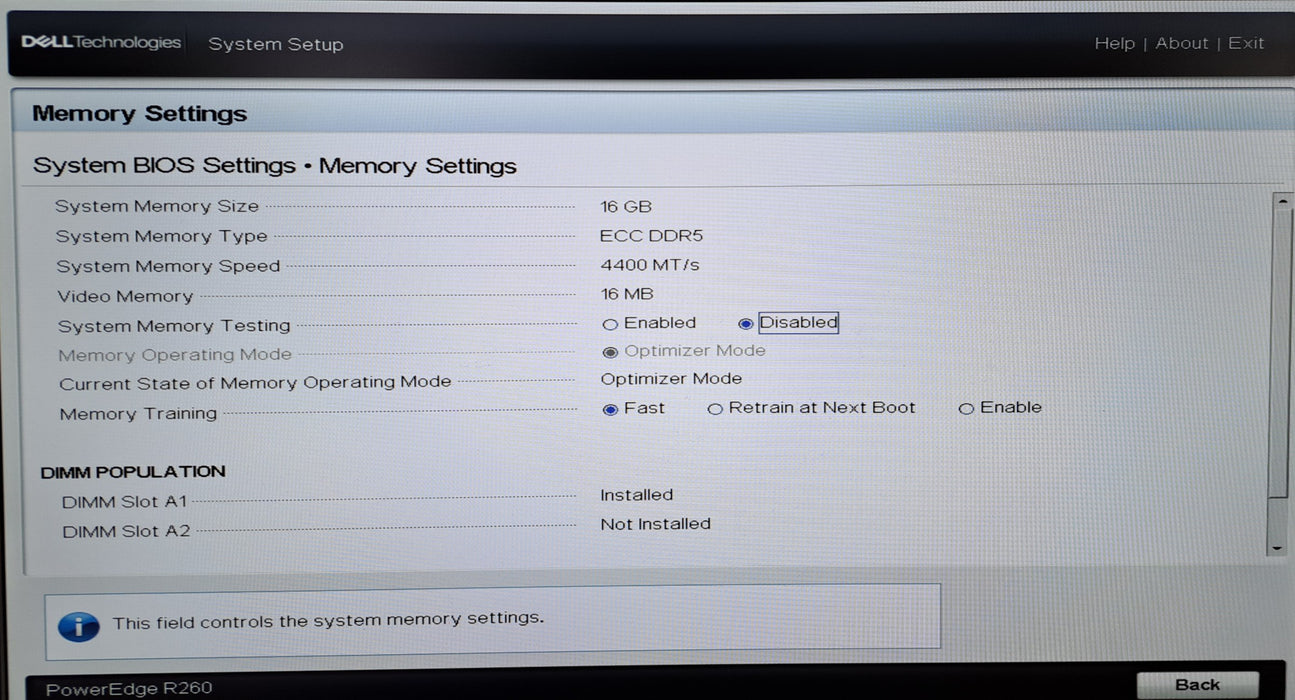Click the Dell Technologies logo
Viewport: 1295px width, 700px height.
[101, 43]
